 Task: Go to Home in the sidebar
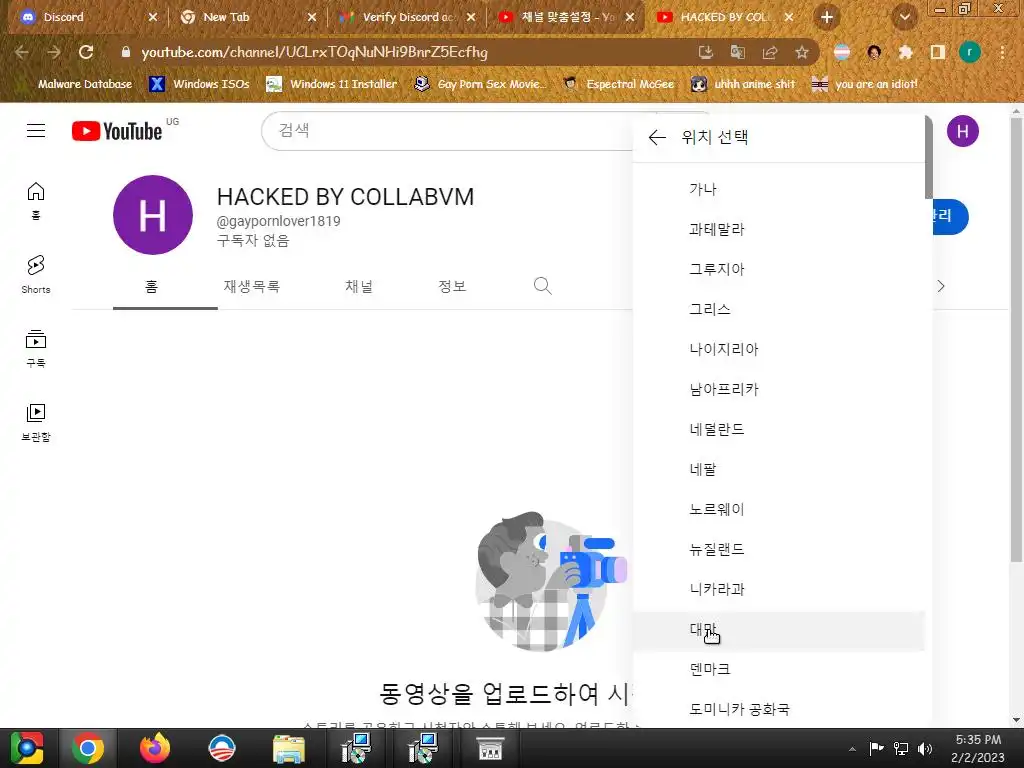(x=36, y=200)
